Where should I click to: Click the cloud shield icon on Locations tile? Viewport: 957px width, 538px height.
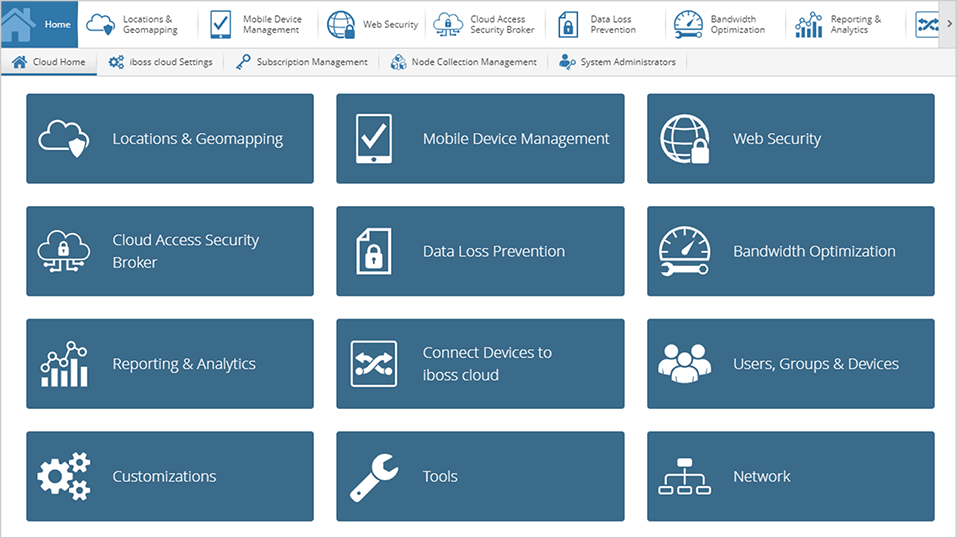[64, 139]
